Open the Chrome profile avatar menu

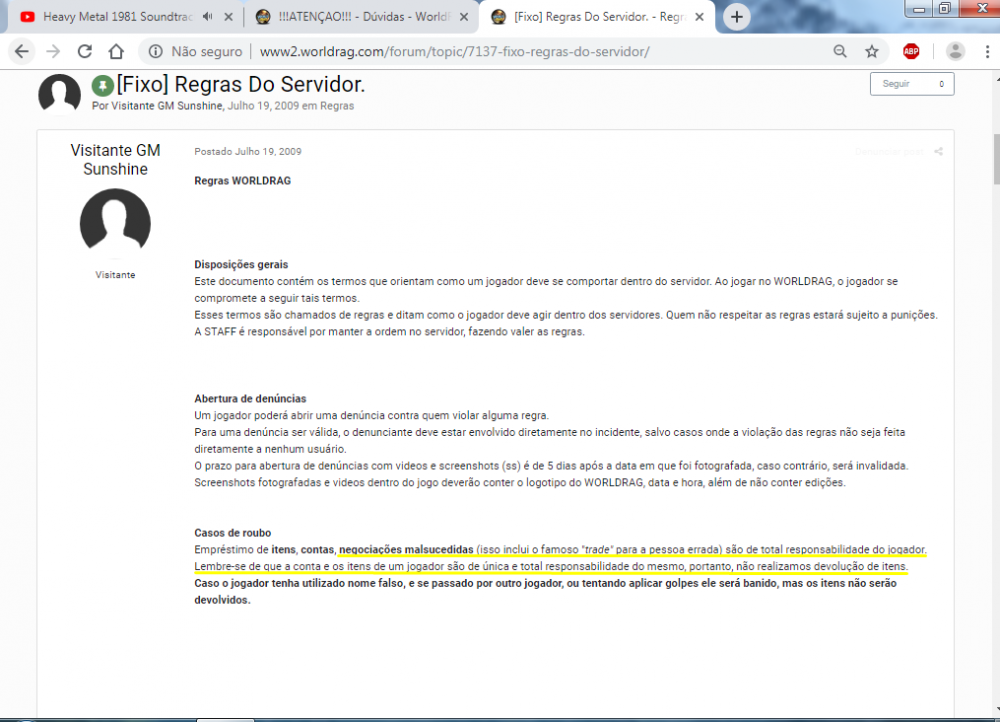[x=955, y=52]
